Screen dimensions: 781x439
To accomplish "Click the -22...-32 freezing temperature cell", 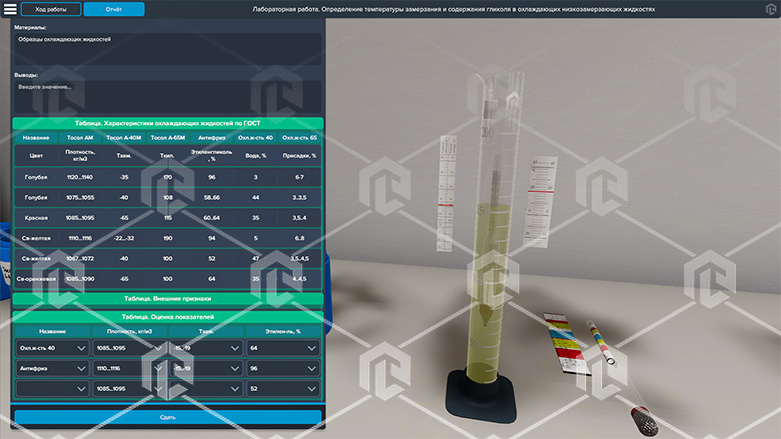I will click(124, 238).
